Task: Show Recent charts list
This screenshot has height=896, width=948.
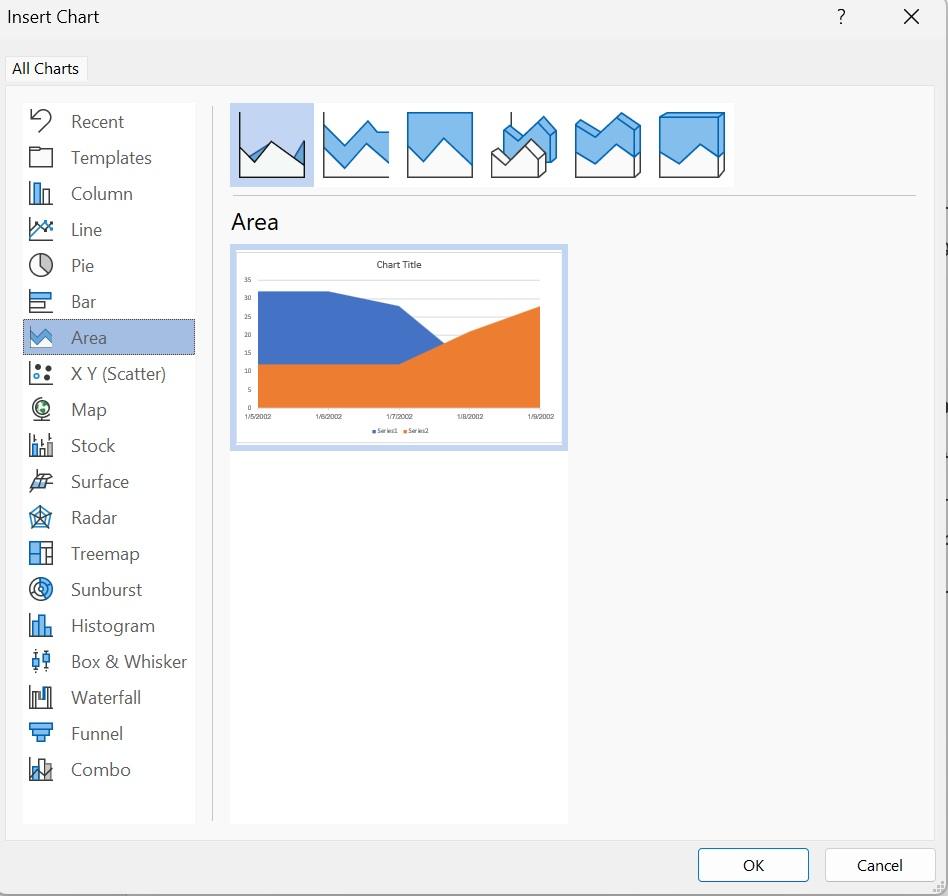Action: point(97,122)
